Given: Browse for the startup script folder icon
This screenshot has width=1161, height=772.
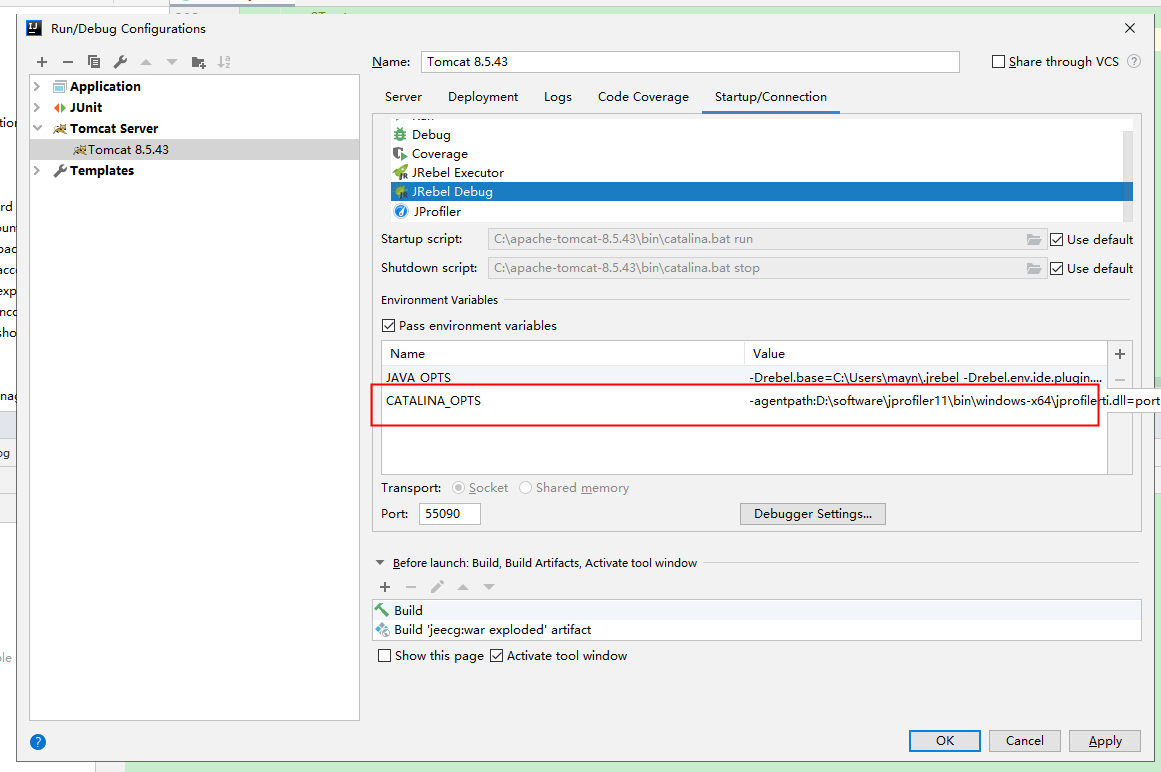Looking at the screenshot, I should coord(1034,239).
